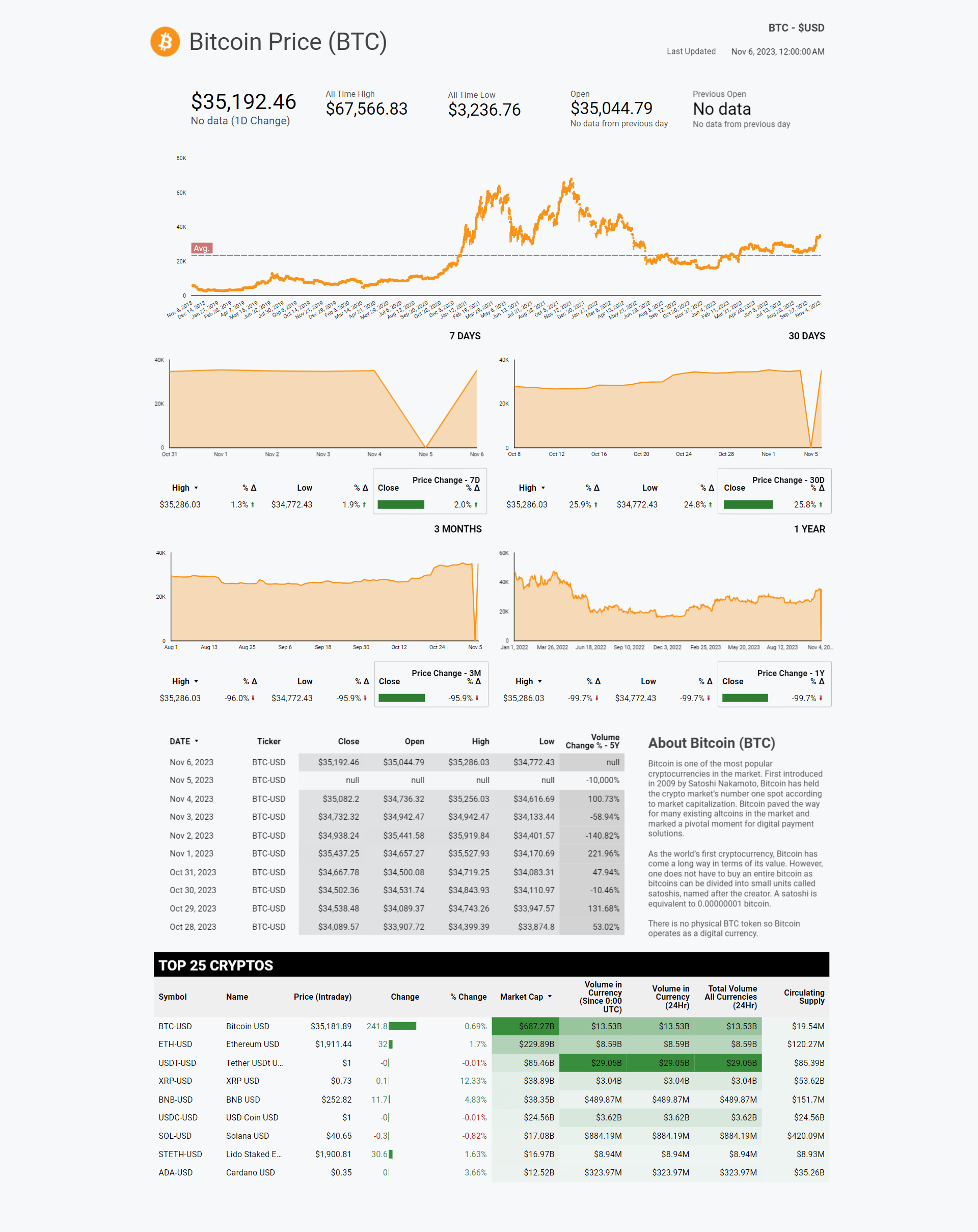Sort price history by DATE header arrow
Image resolution: width=978 pixels, height=1232 pixels.
click(197, 741)
